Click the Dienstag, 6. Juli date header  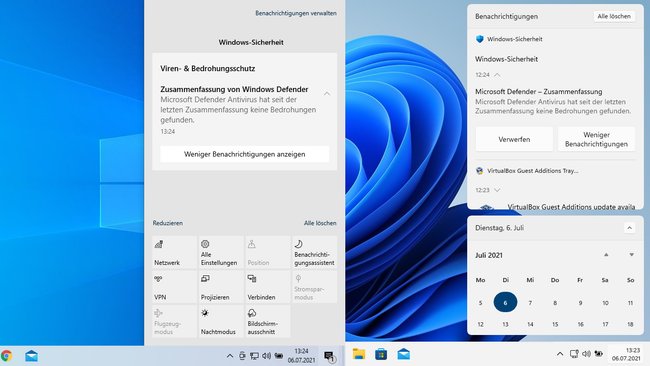[x=499, y=228]
